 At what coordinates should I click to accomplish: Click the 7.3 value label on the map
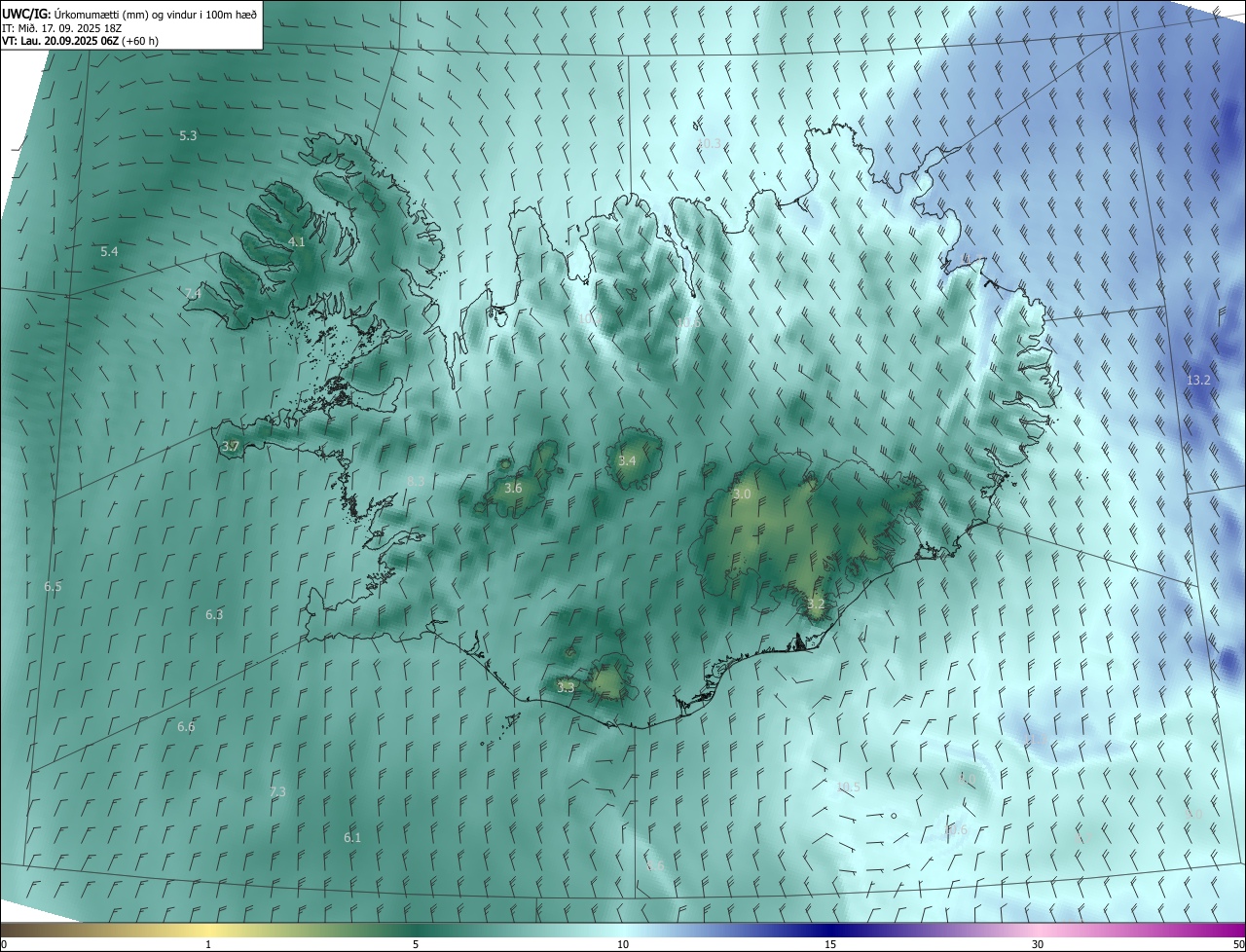pyautogui.click(x=277, y=791)
